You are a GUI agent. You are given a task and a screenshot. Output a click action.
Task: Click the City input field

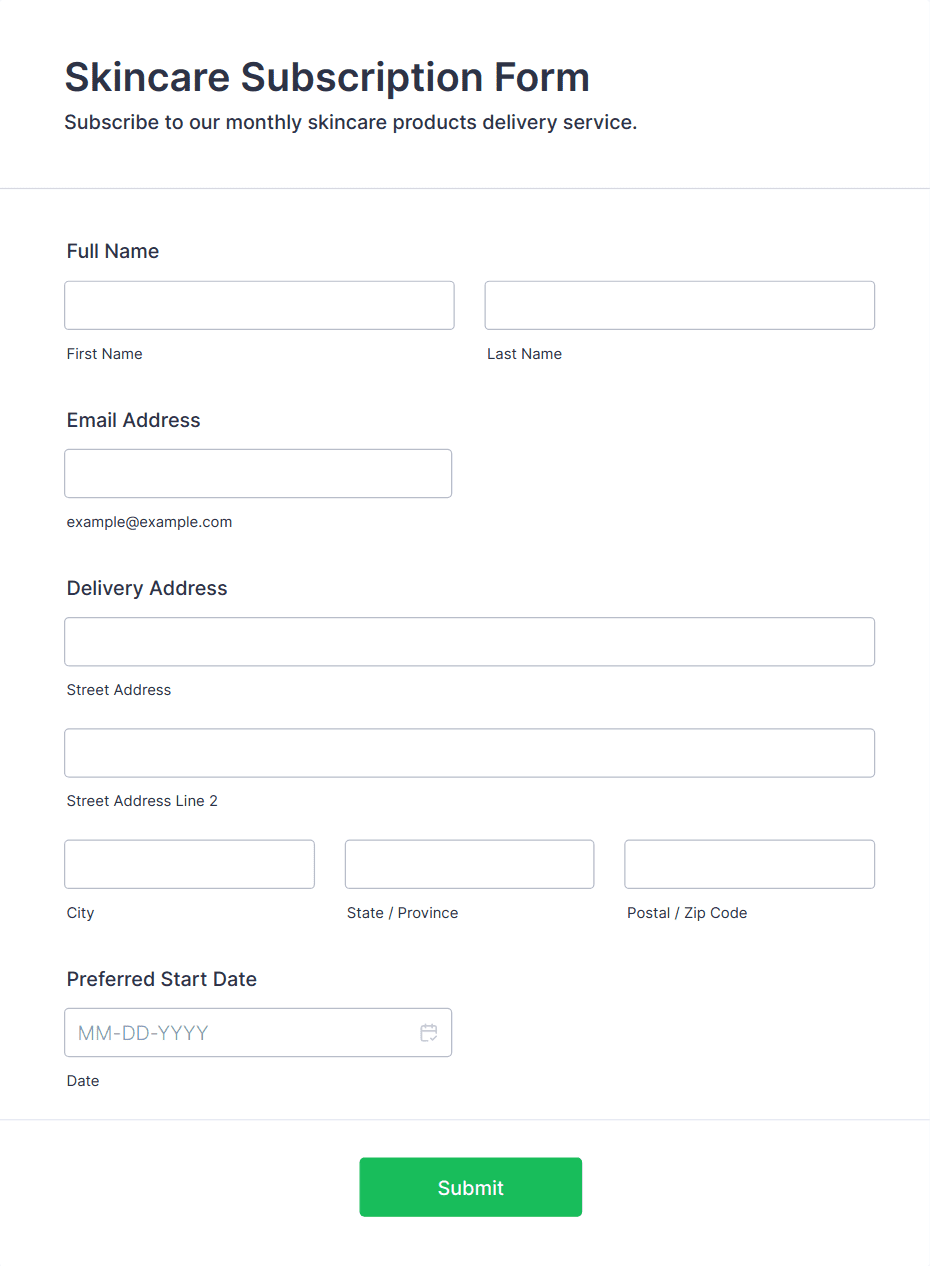189,864
